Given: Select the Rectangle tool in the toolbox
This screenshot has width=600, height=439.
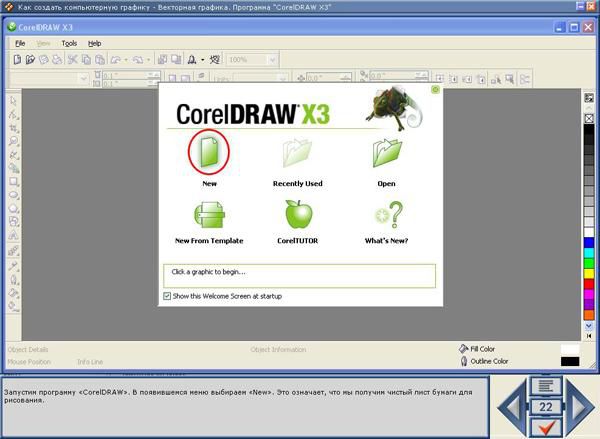Looking at the screenshot, I should (x=14, y=183).
